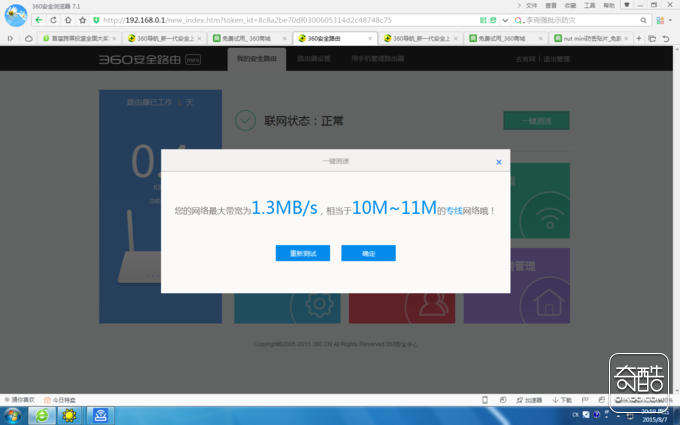Open the 工具 menu
The image size is (680, 425).
click(590, 6)
